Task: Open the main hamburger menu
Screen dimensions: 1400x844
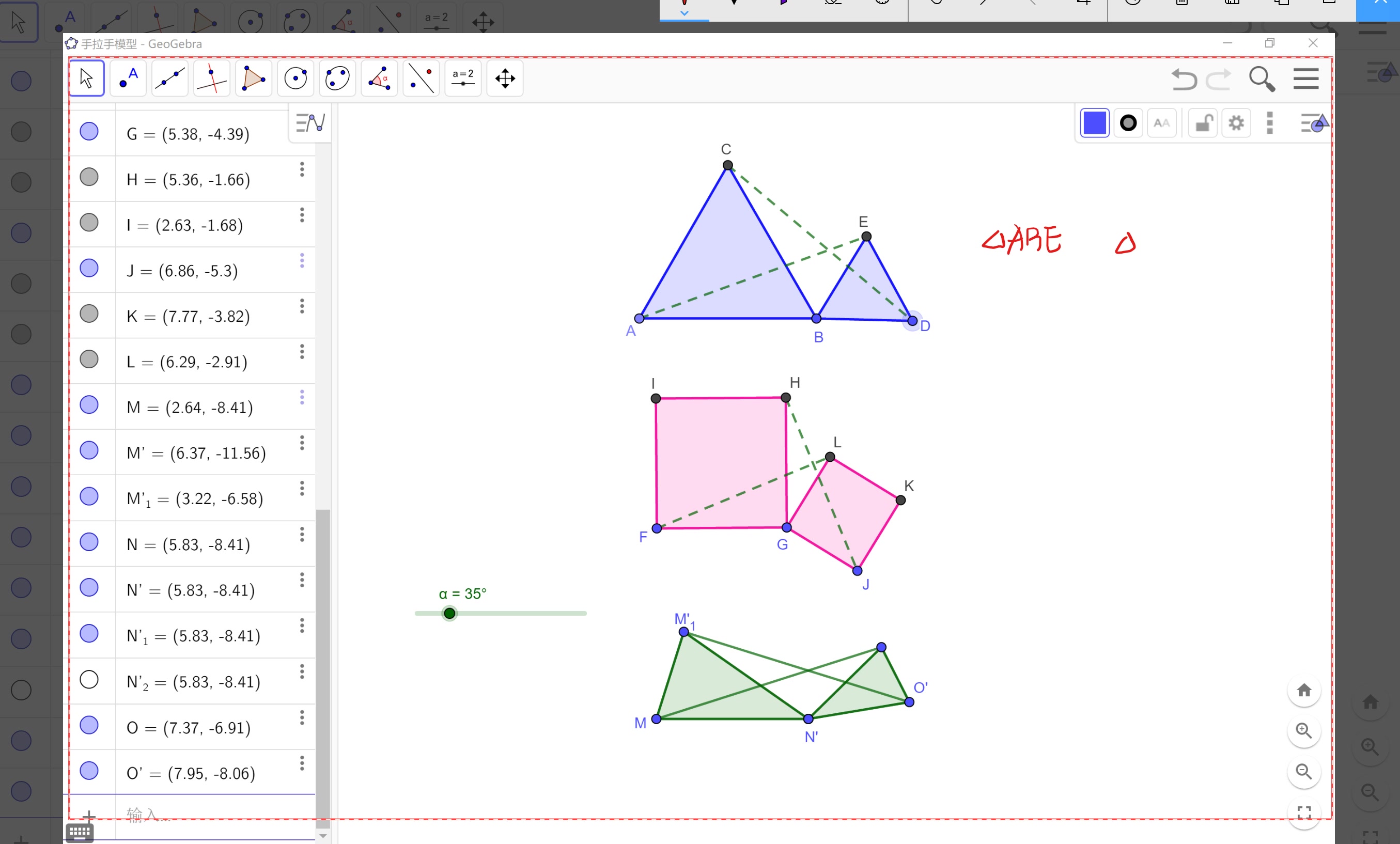Action: point(1305,79)
